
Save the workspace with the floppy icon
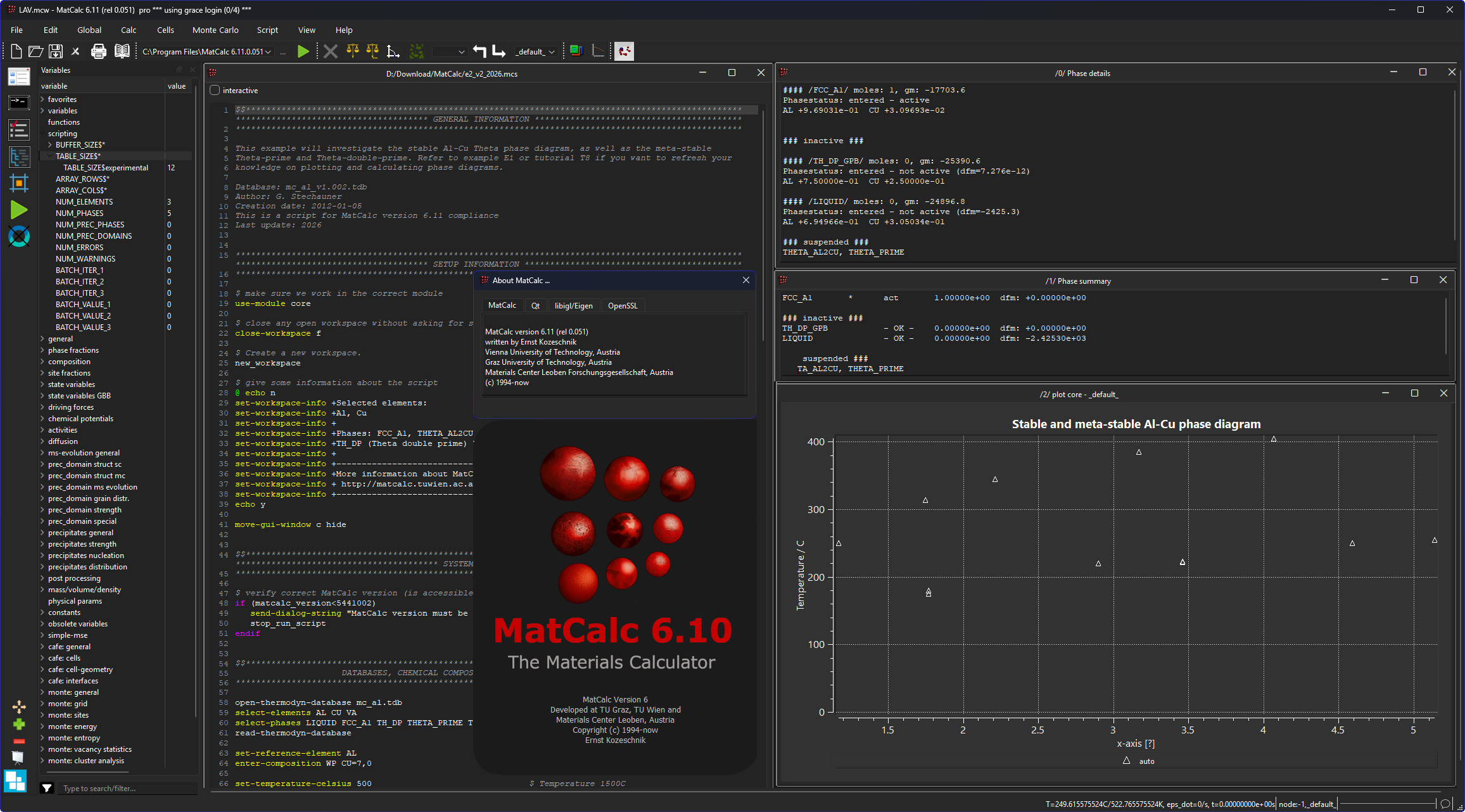pyautogui.click(x=56, y=51)
